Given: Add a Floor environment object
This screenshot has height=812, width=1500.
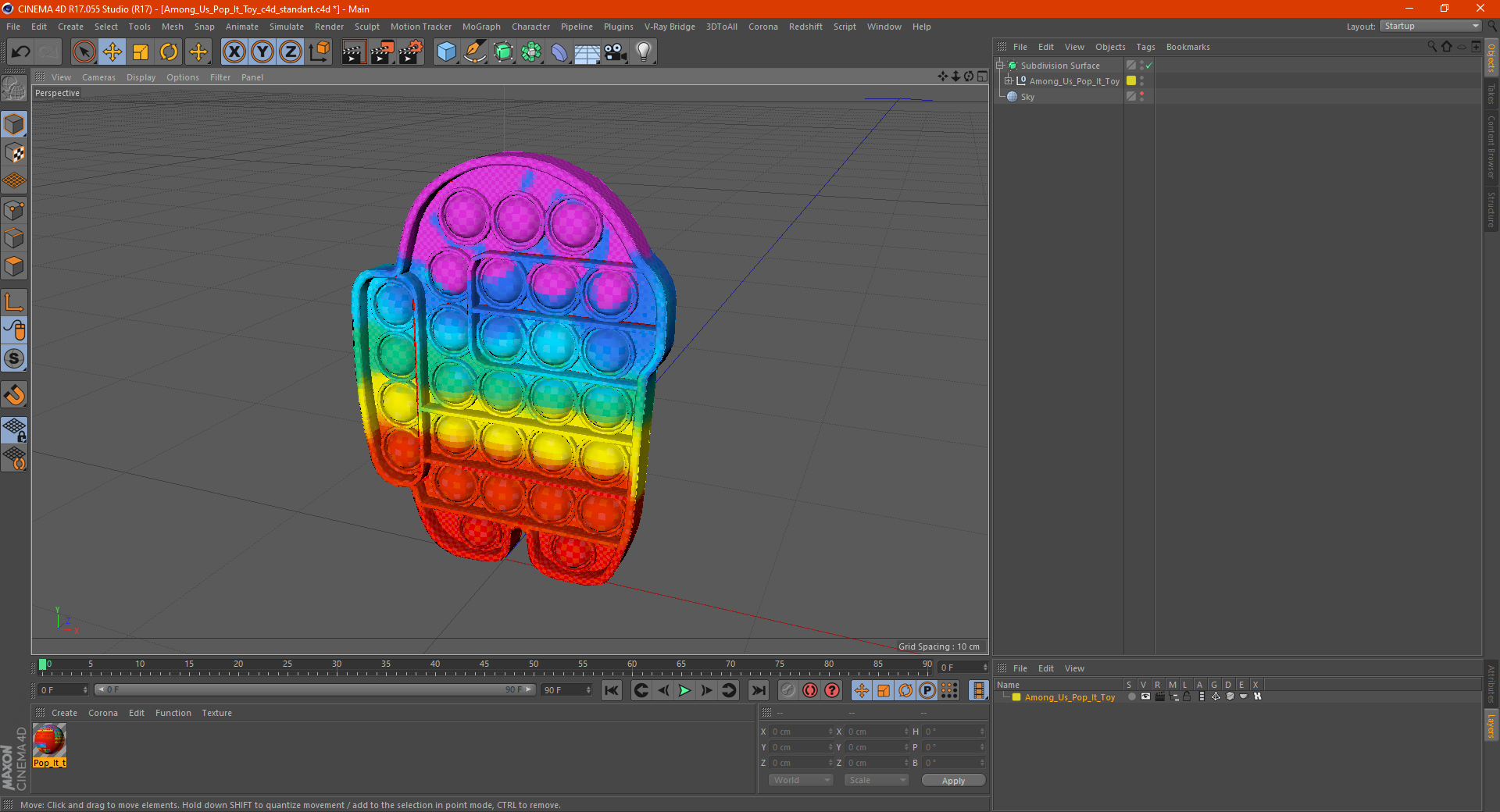Looking at the screenshot, I should pos(587,52).
